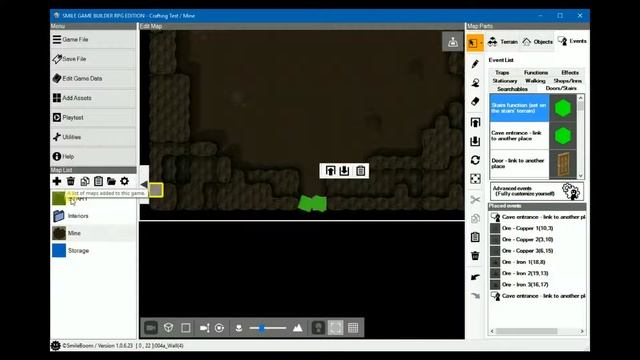Delete map using Map List trash icon
This screenshot has width=640, height=360.
point(71,181)
